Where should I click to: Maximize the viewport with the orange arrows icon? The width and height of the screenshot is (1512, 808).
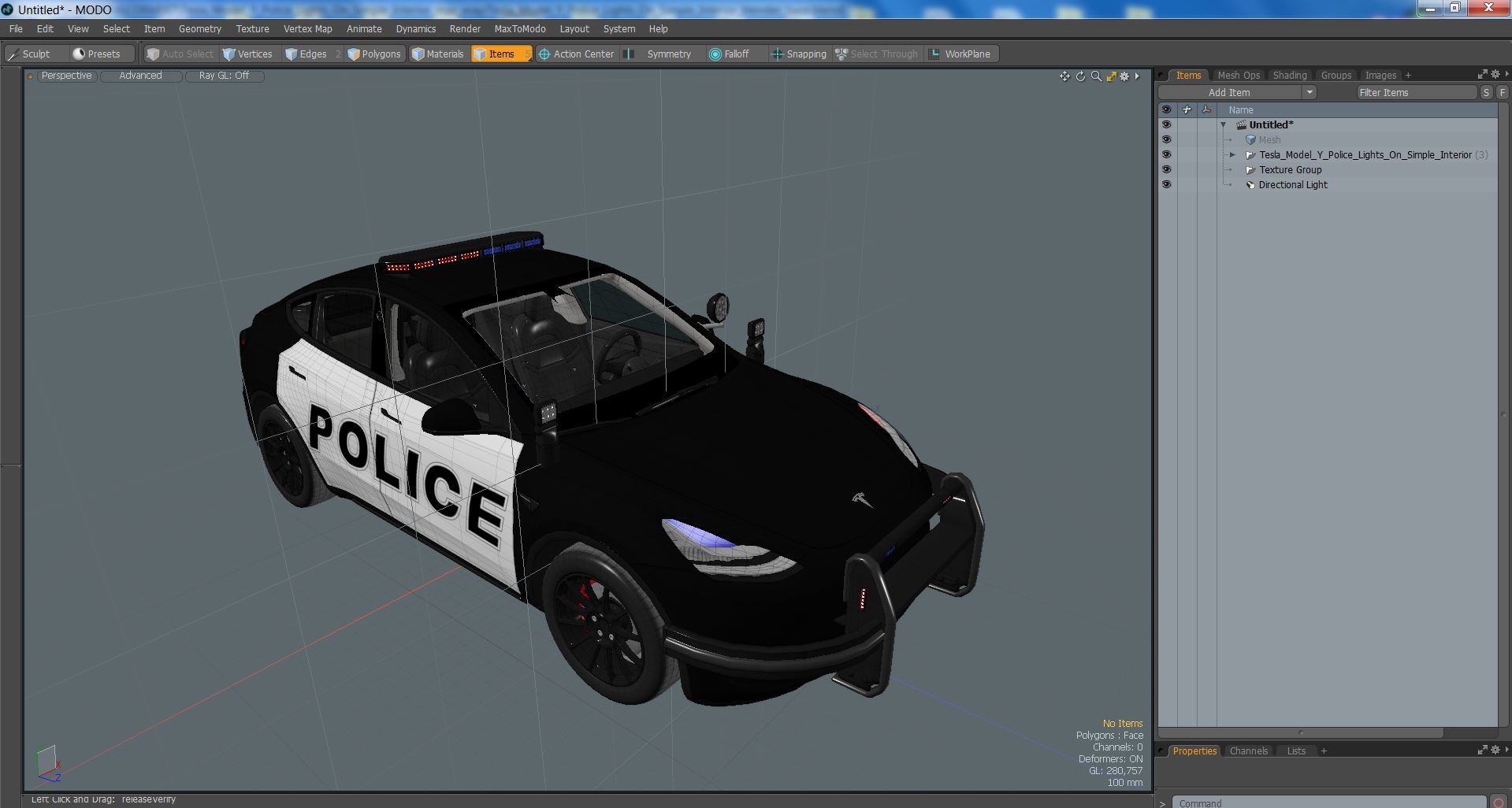pos(1111,76)
